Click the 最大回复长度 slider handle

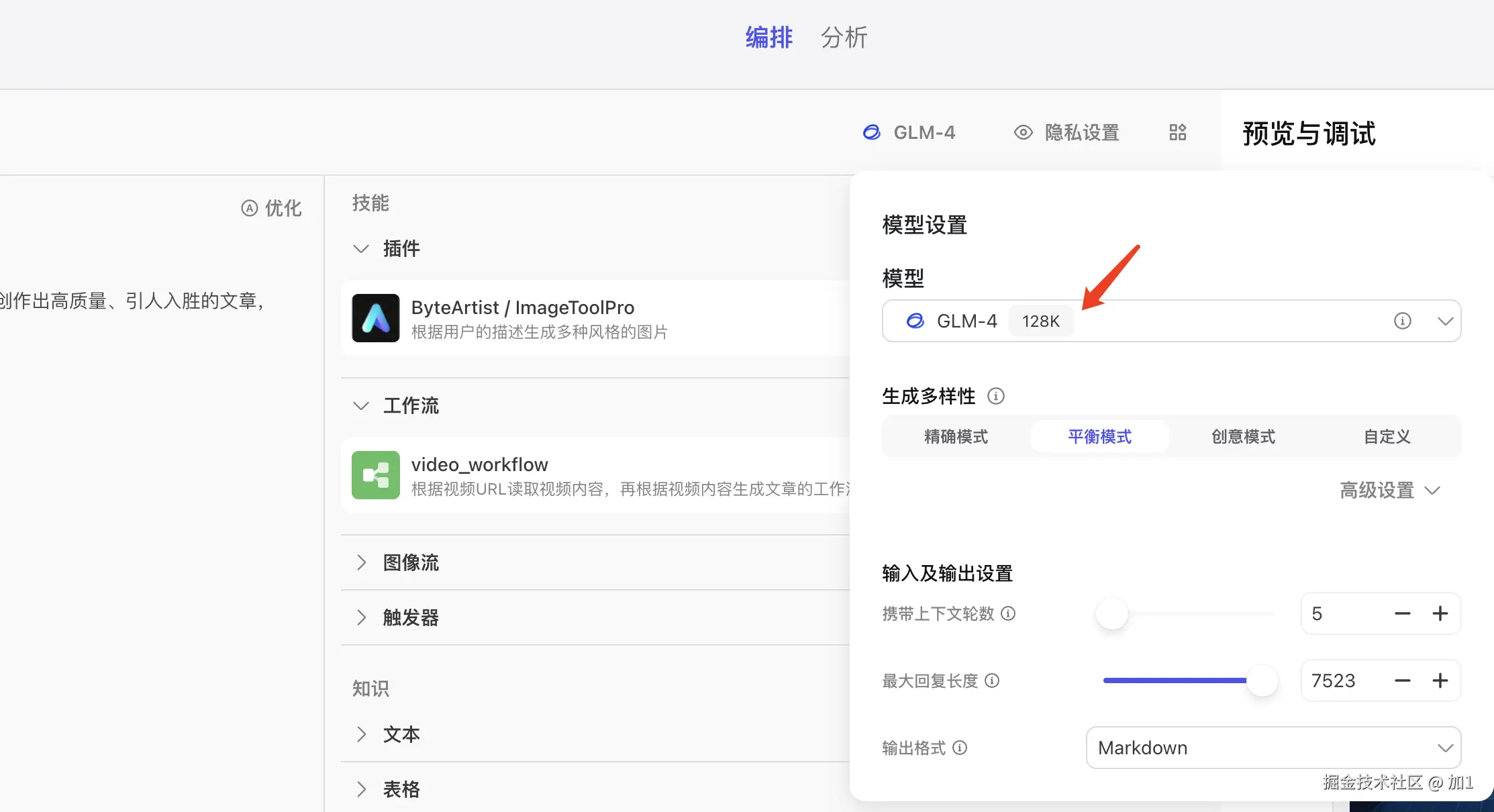(x=1262, y=680)
